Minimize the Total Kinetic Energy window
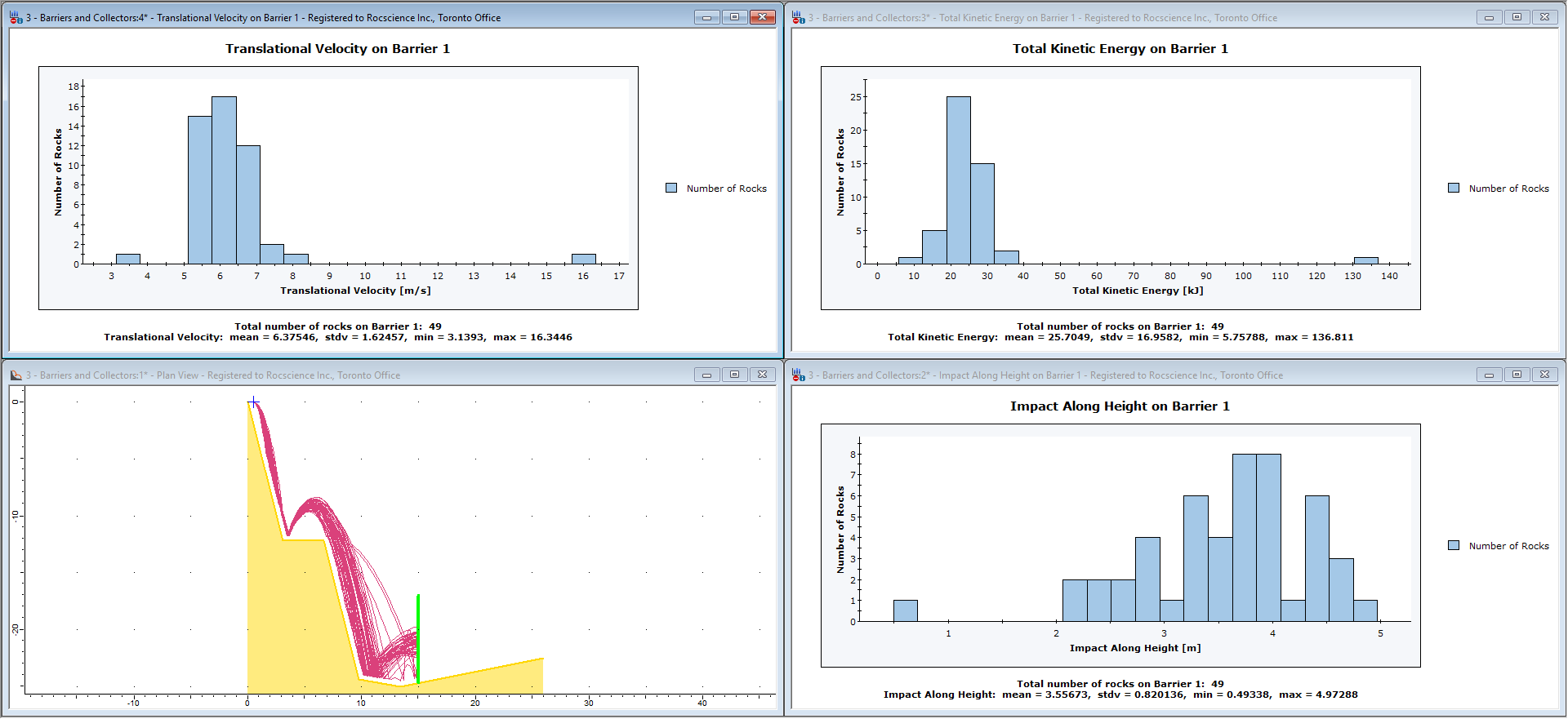 coord(1489,17)
